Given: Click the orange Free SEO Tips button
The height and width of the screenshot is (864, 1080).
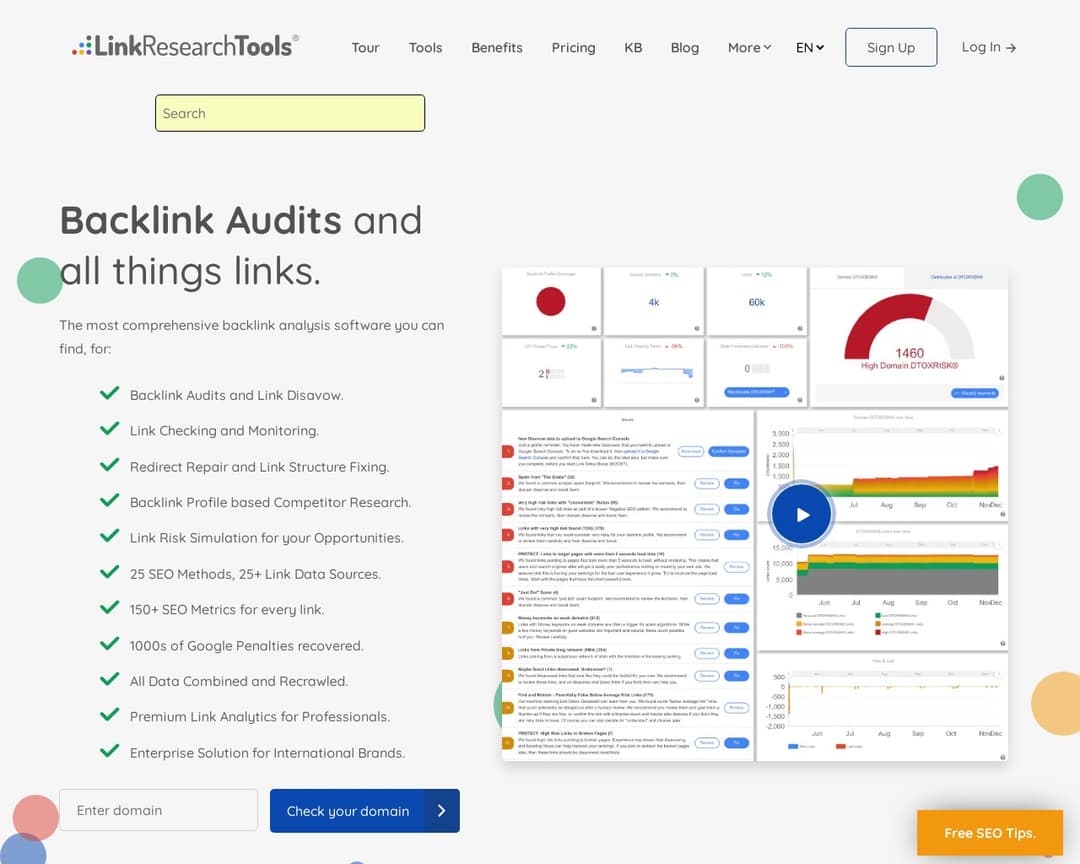Looking at the screenshot, I should point(989,833).
